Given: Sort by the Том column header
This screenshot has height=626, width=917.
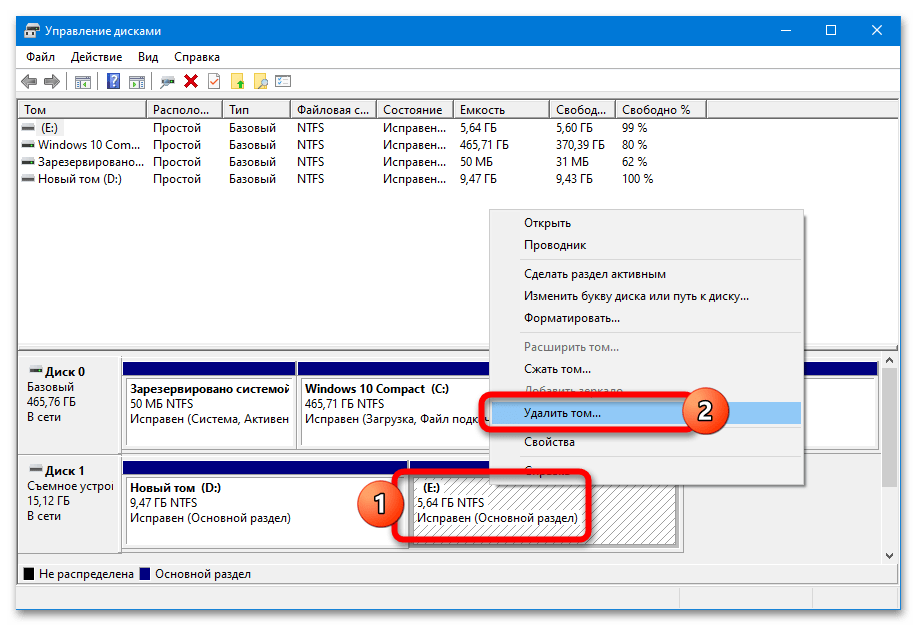Looking at the screenshot, I should click(82, 109).
